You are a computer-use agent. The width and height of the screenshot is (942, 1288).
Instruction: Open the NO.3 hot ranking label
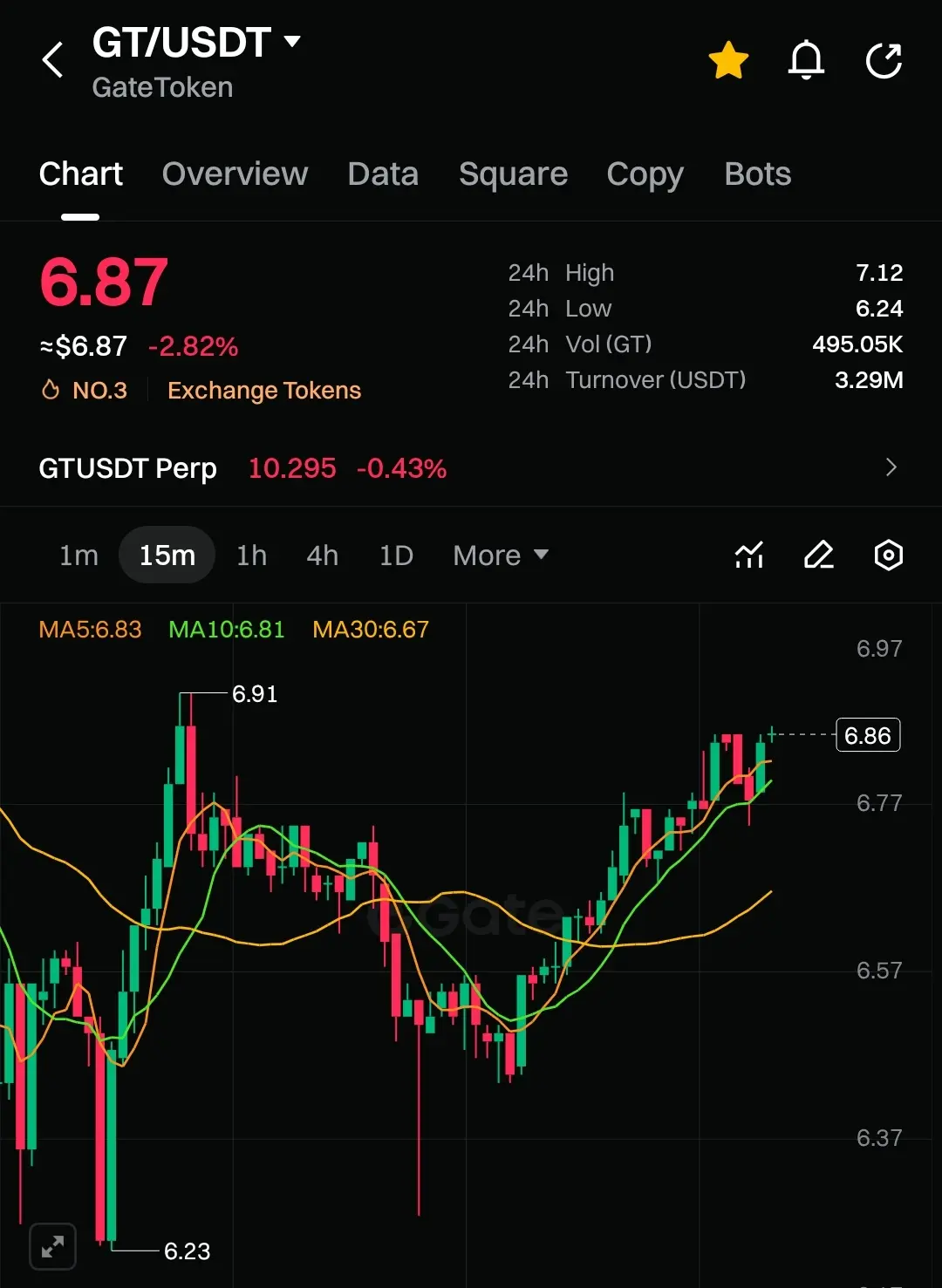pyautogui.click(x=85, y=391)
